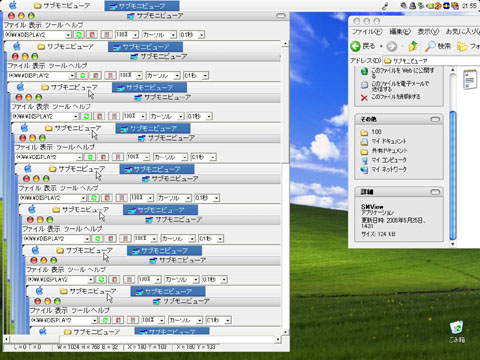Click the red icon after refresh in top toolbar
The width and height of the screenshot is (480, 360).
(x=92, y=35)
